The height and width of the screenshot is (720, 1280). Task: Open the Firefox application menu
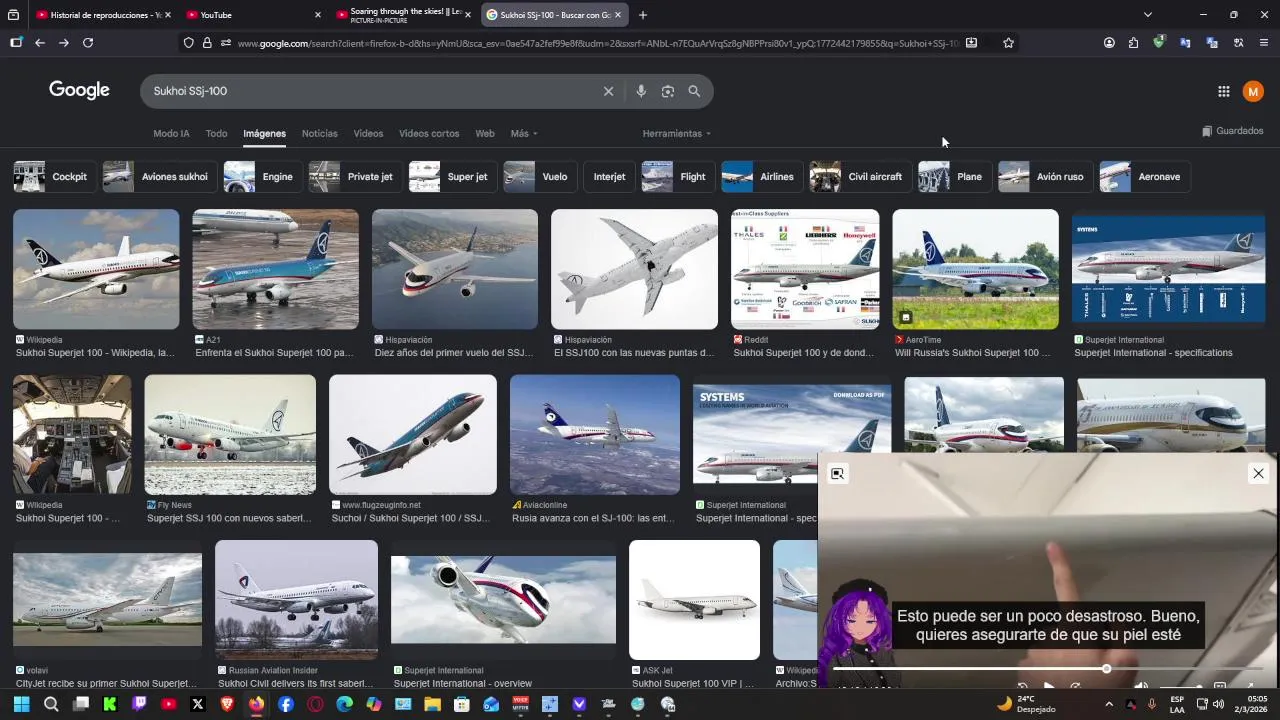tap(1264, 43)
